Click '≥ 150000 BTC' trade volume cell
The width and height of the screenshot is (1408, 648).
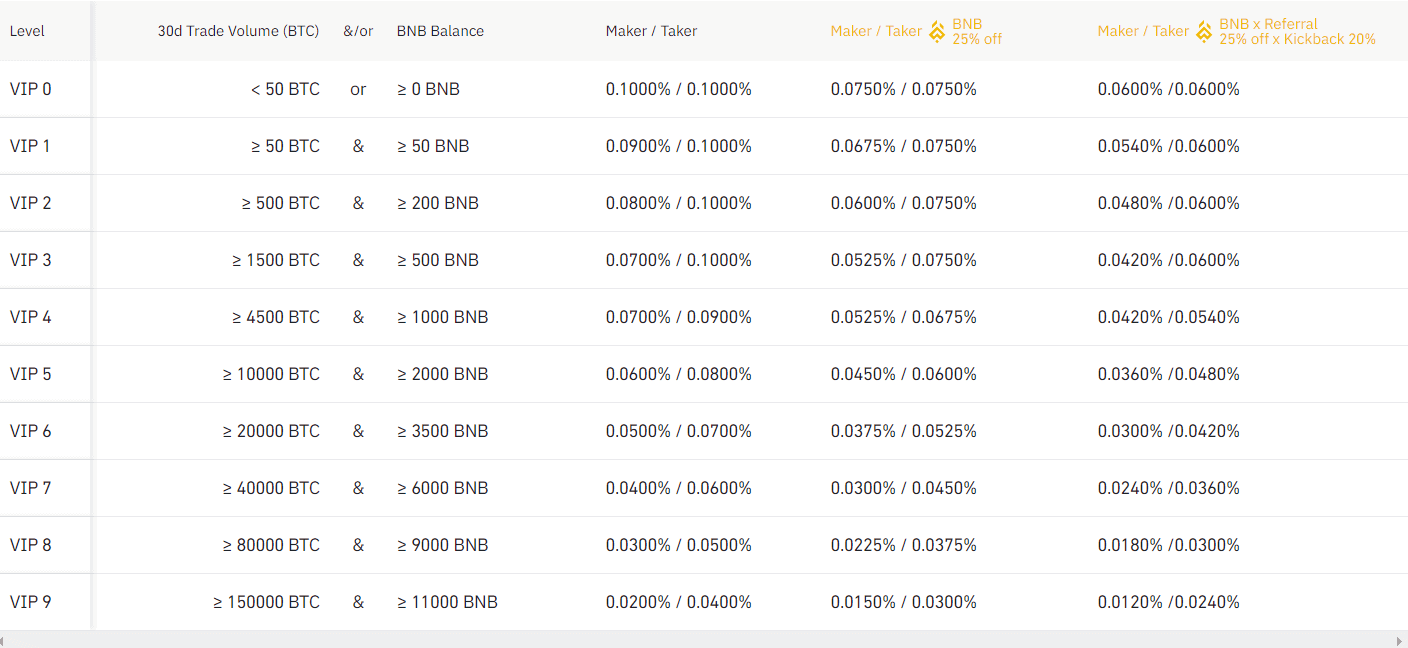pos(266,602)
